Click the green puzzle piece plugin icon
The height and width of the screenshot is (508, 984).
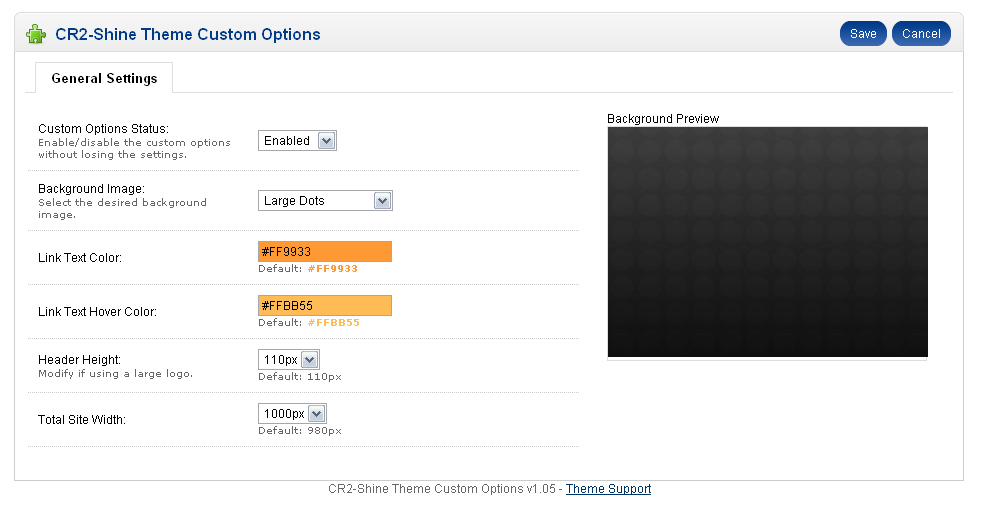click(x=36, y=34)
